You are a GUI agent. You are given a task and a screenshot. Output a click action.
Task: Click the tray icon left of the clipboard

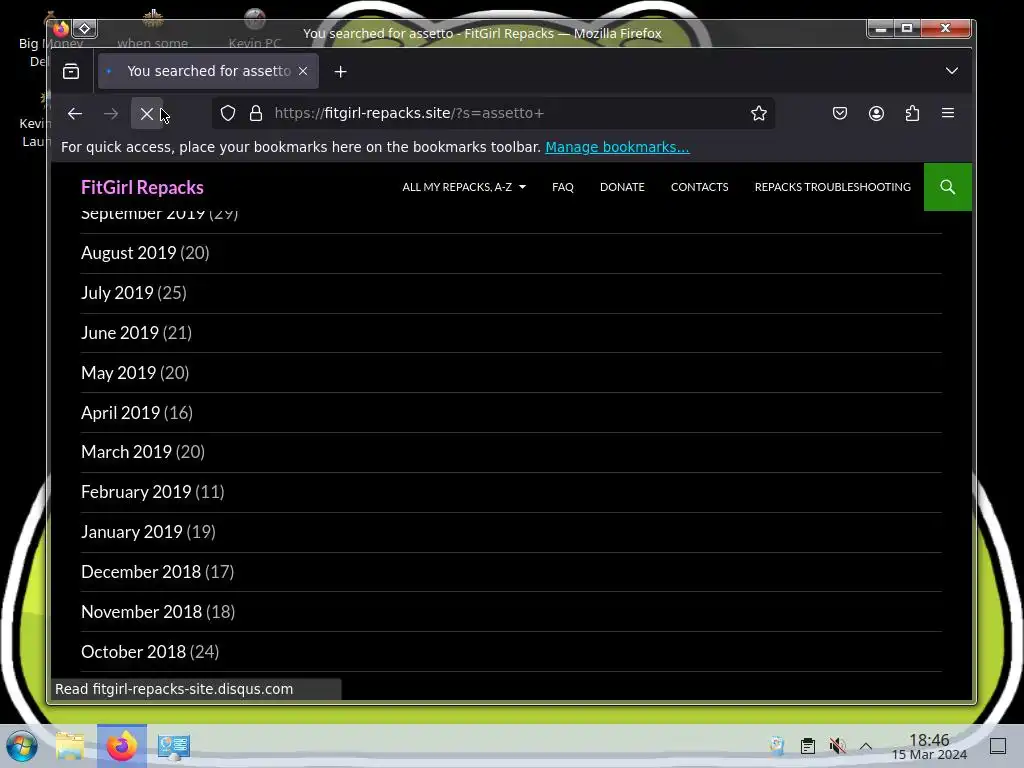(777, 746)
